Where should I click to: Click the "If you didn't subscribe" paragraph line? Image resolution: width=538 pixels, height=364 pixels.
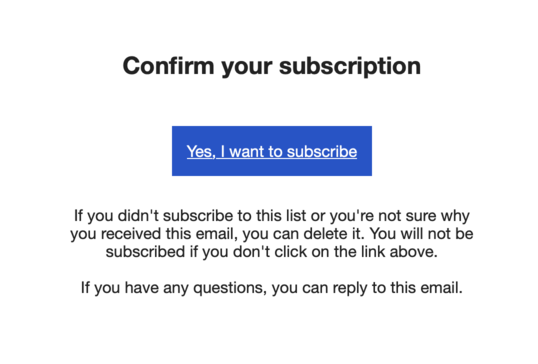[272, 216]
